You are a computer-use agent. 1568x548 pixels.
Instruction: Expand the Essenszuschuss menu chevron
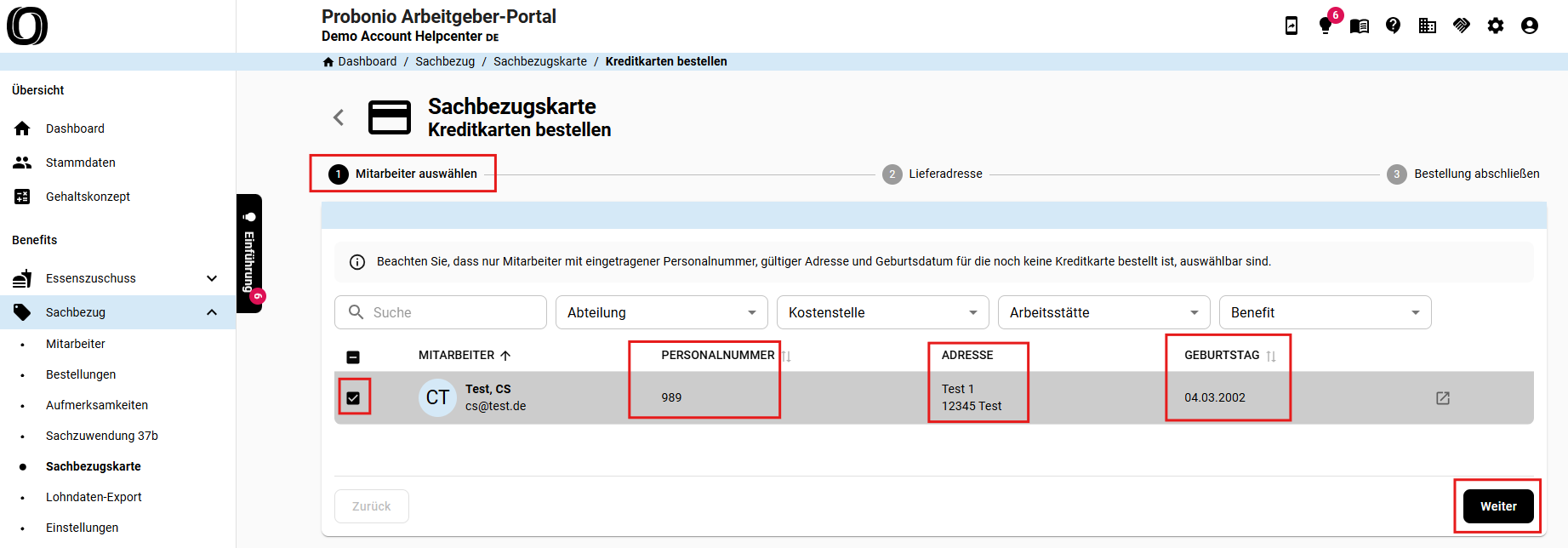(x=212, y=278)
